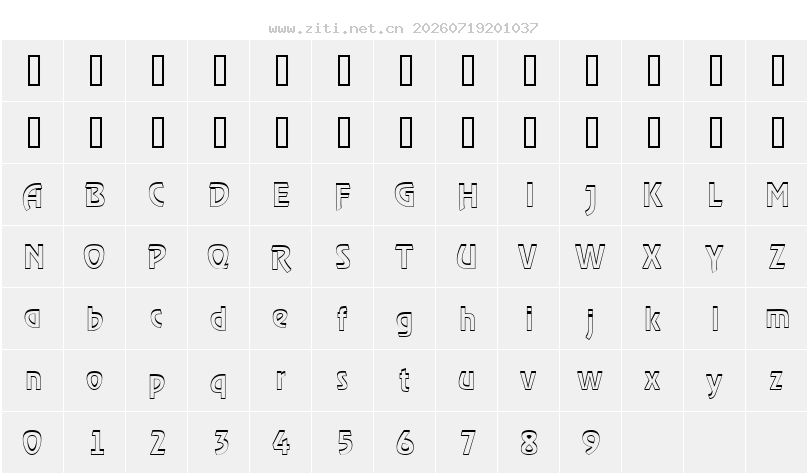Select the digit 0 glyph preview
The height and width of the screenshot is (476, 808).
(x=32, y=443)
